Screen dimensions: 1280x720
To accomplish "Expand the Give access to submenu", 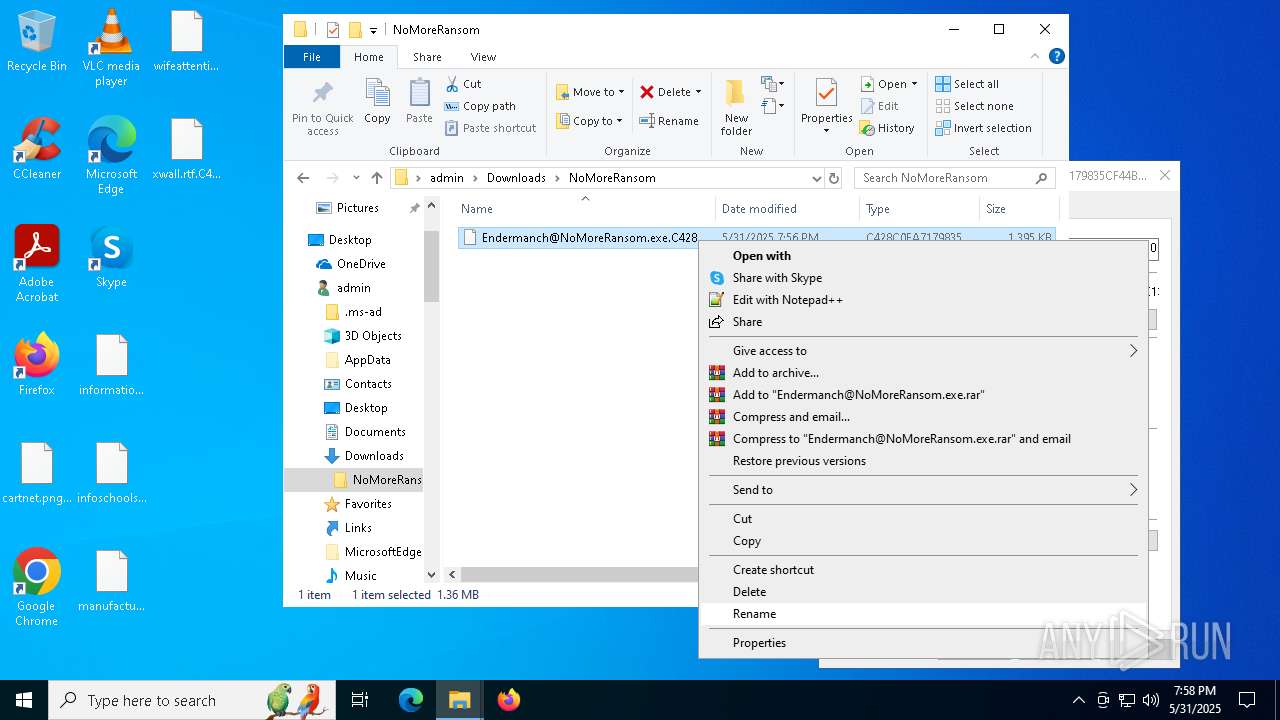I will point(923,351).
